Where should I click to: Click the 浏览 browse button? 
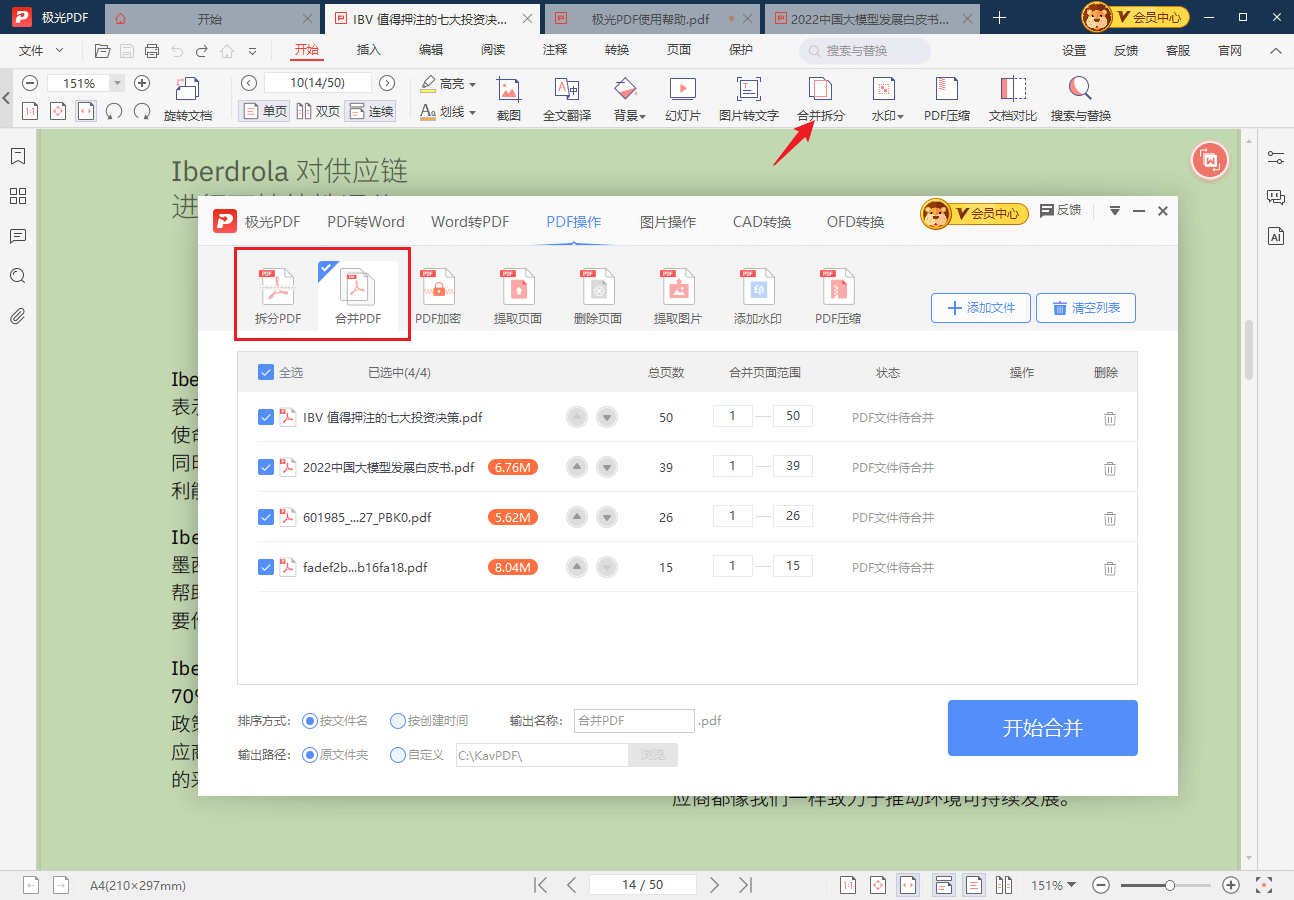pyautogui.click(x=653, y=755)
